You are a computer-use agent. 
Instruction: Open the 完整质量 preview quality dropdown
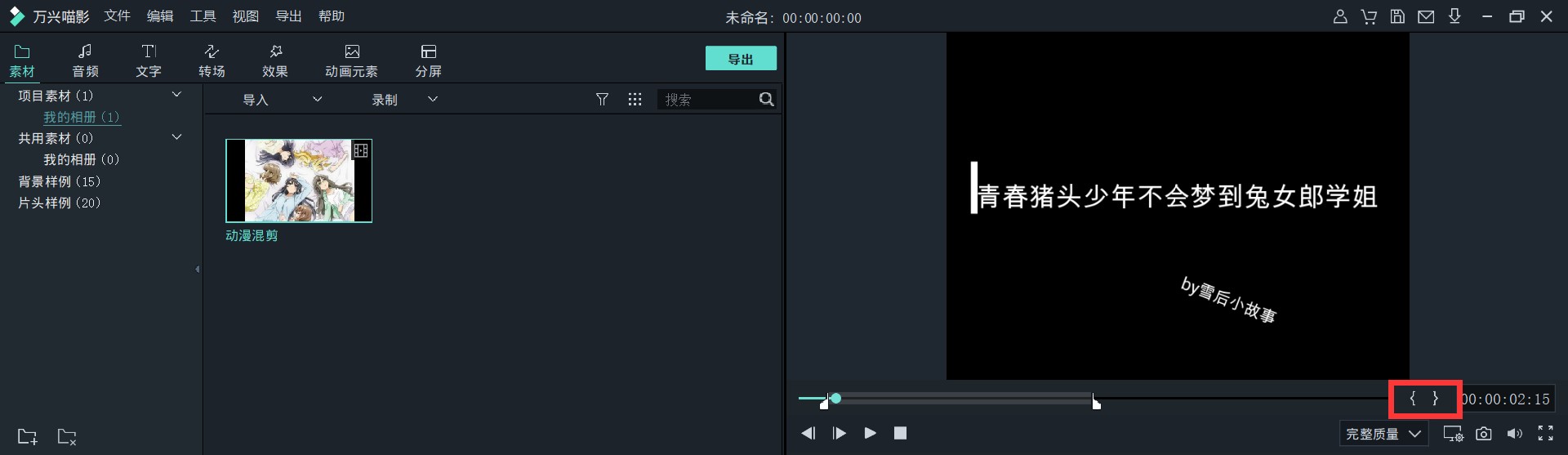coord(1383,434)
